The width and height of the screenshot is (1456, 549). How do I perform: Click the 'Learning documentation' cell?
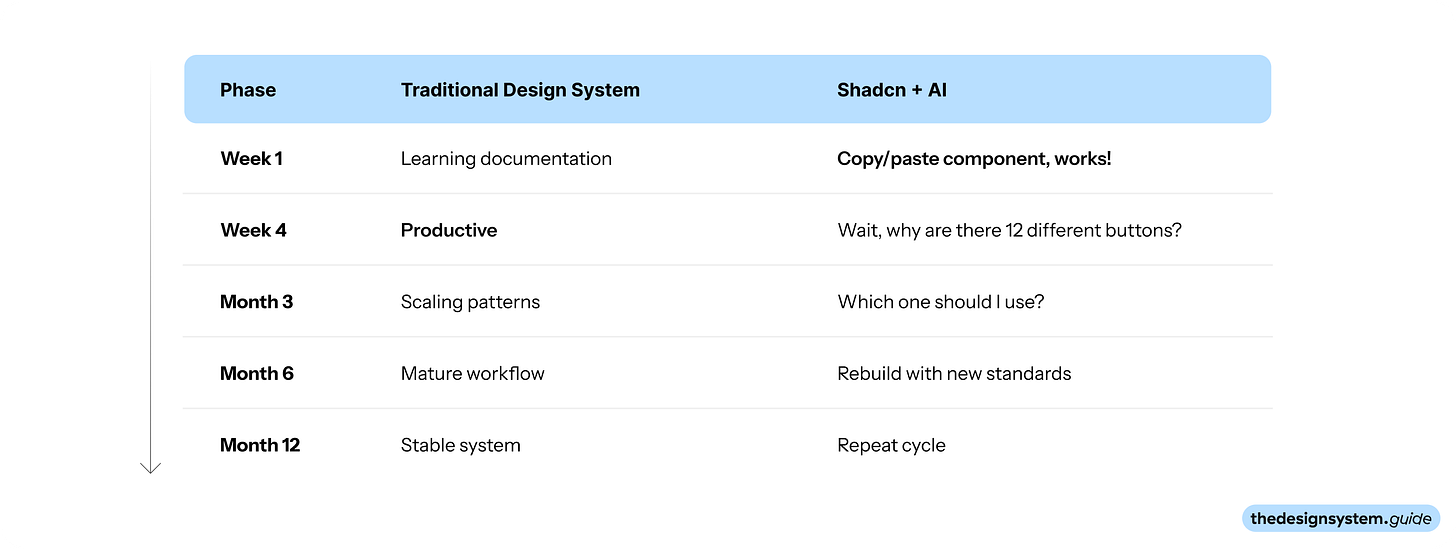coord(506,158)
